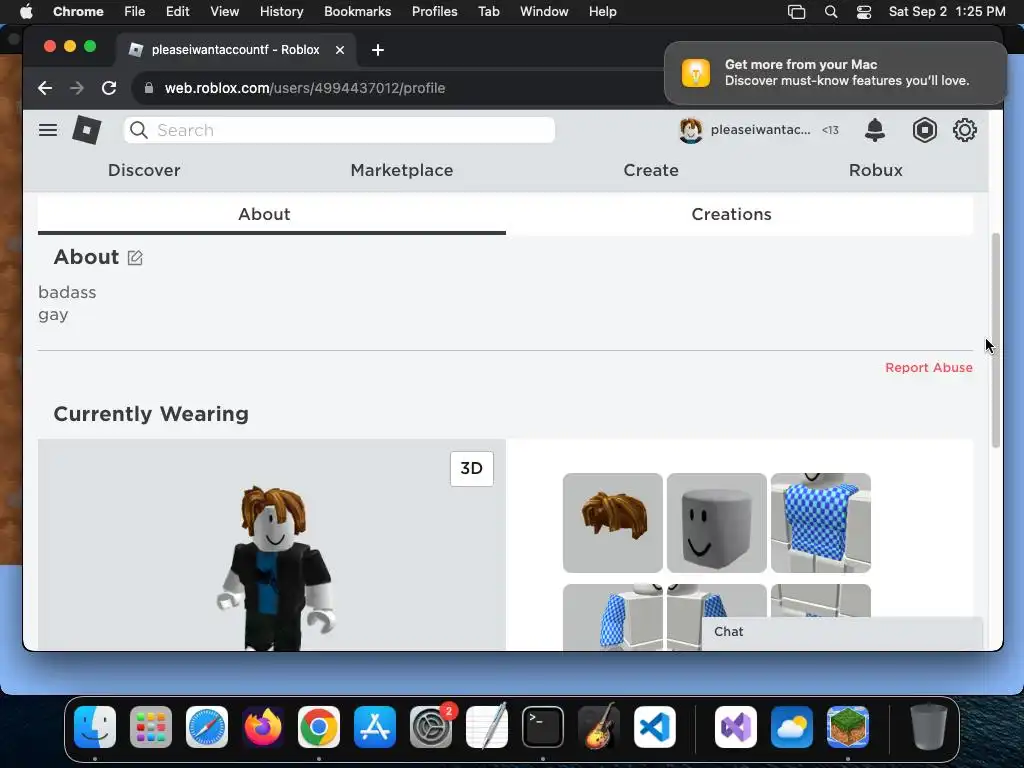
Task: Open the Robux balance hexagon icon
Action: point(924,130)
